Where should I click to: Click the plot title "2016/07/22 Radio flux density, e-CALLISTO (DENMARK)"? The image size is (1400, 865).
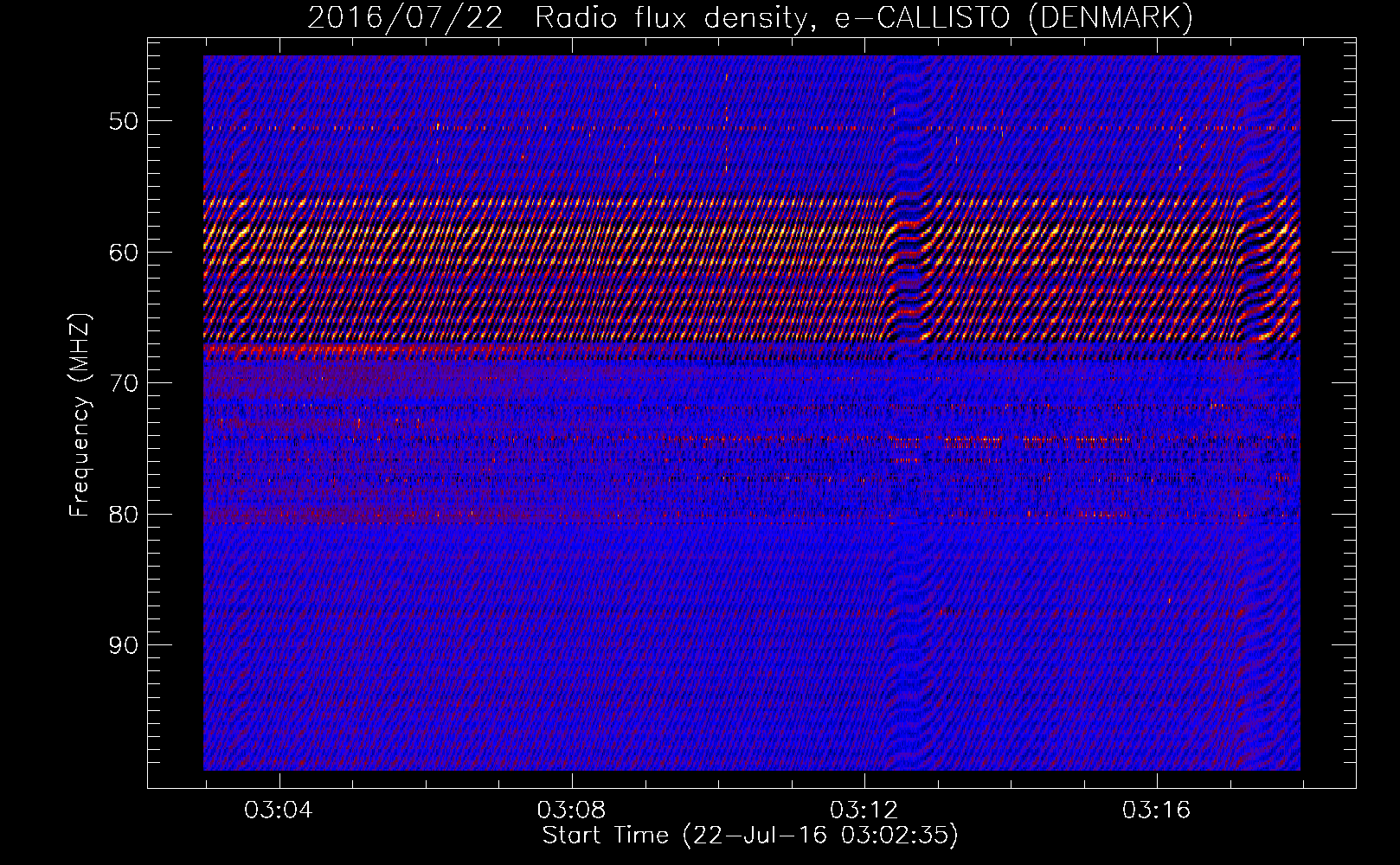pyautogui.click(x=750, y=17)
